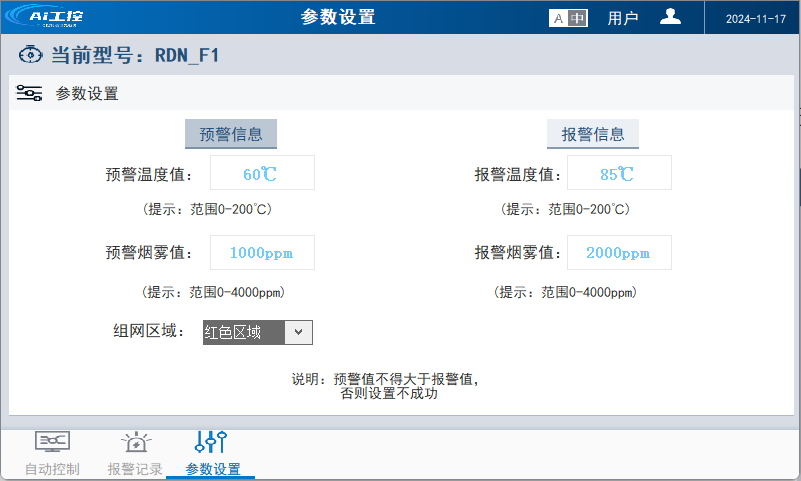This screenshot has width=801, height=481.
Task: Click the 0-4000ppm hint under 预警烟雾值
Action: 213,292
